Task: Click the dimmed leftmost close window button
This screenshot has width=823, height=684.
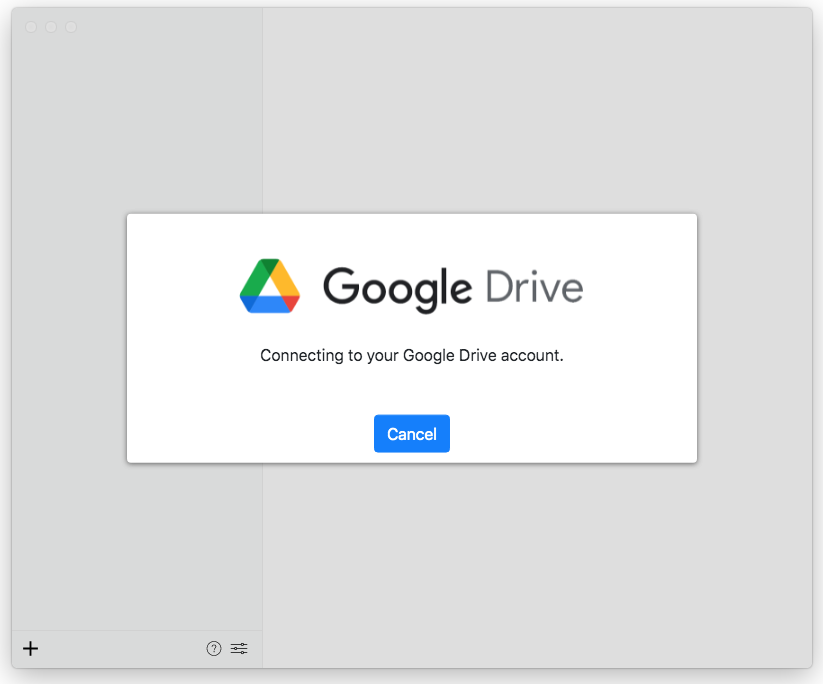Action: click(x=31, y=27)
